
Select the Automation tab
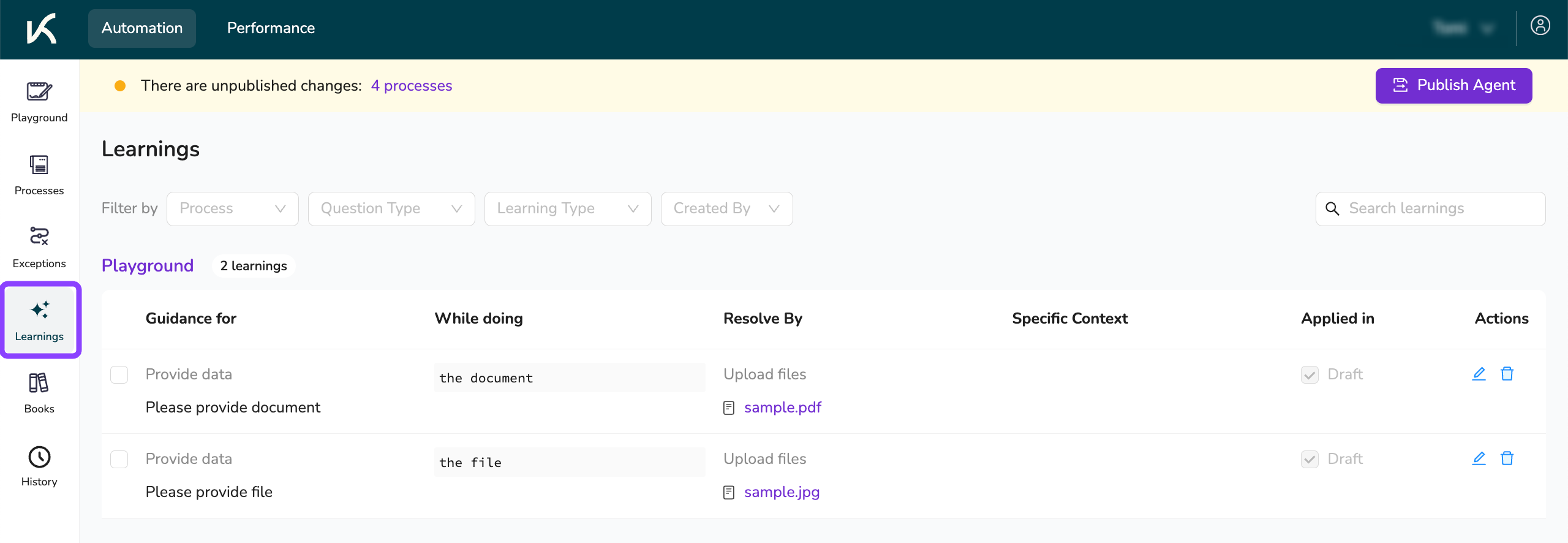point(142,28)
